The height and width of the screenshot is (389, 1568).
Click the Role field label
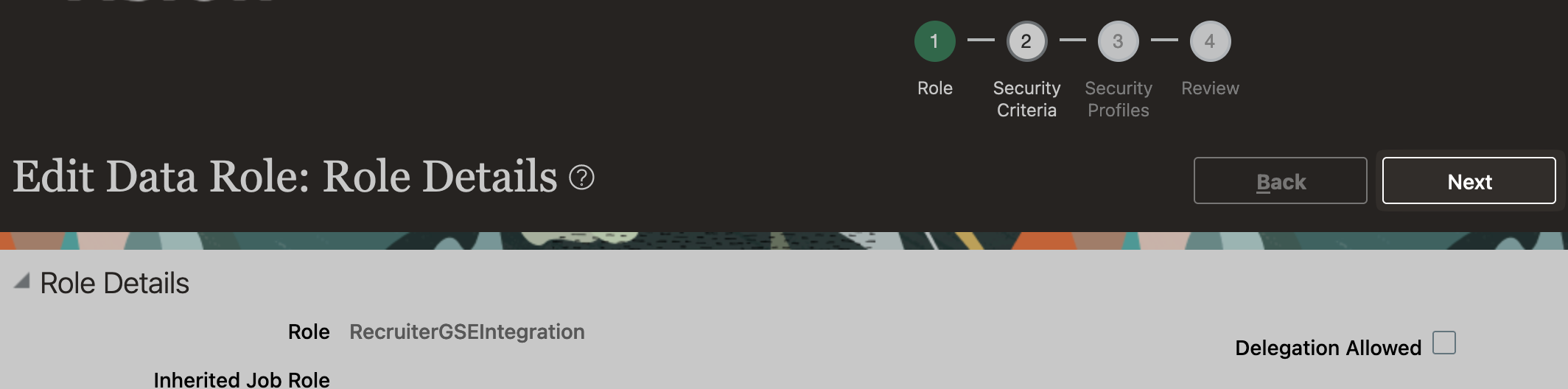click(309, 332)
